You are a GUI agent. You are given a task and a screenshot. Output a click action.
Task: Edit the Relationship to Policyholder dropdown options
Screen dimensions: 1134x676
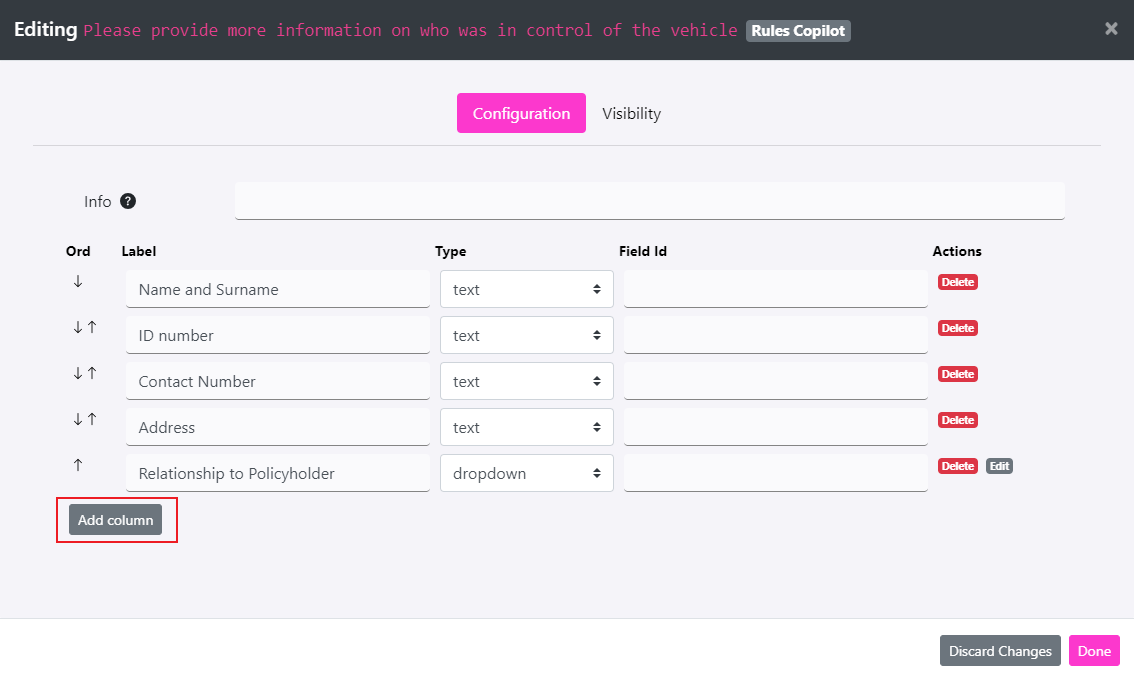click(999, 466)
